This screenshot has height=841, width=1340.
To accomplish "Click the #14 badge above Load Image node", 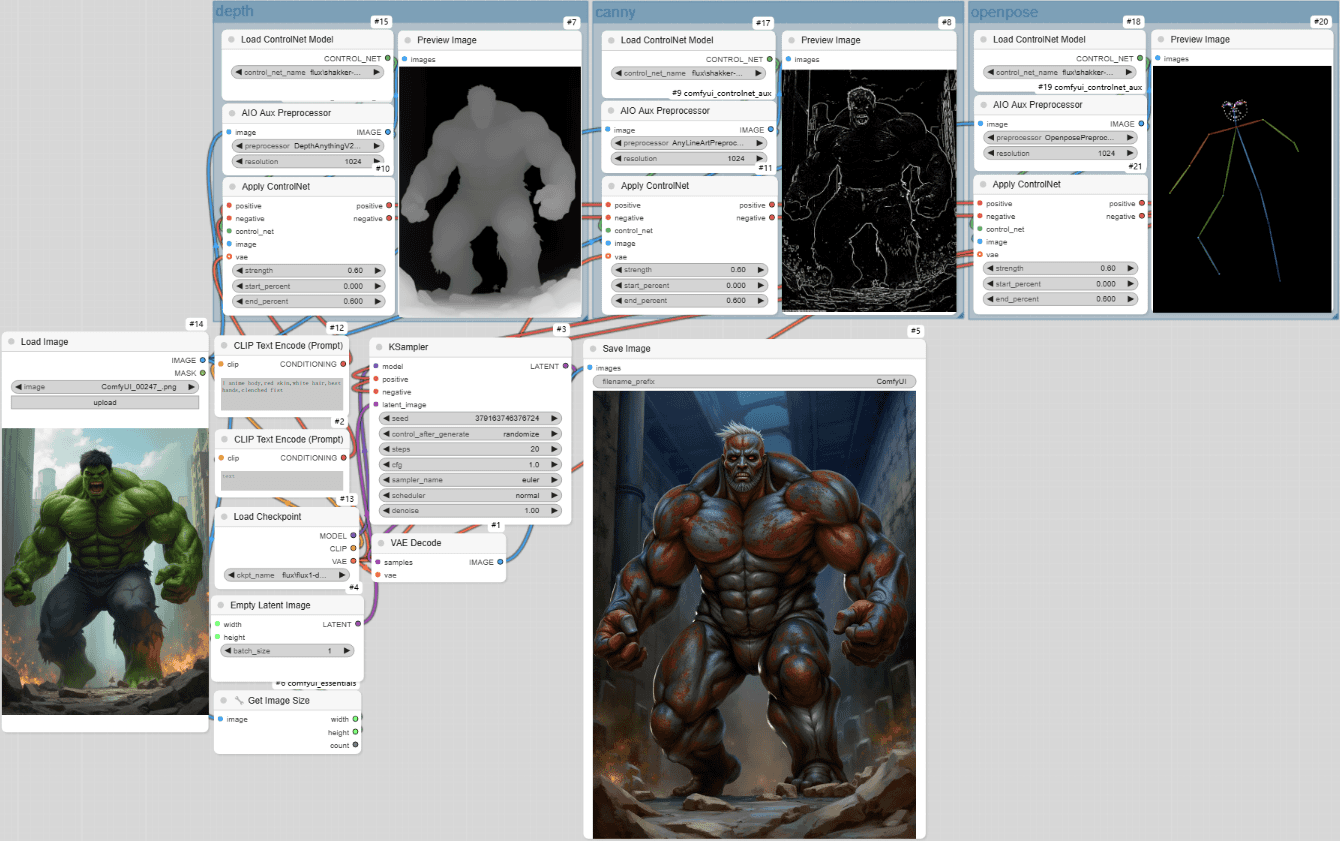I will pos(196,324).
